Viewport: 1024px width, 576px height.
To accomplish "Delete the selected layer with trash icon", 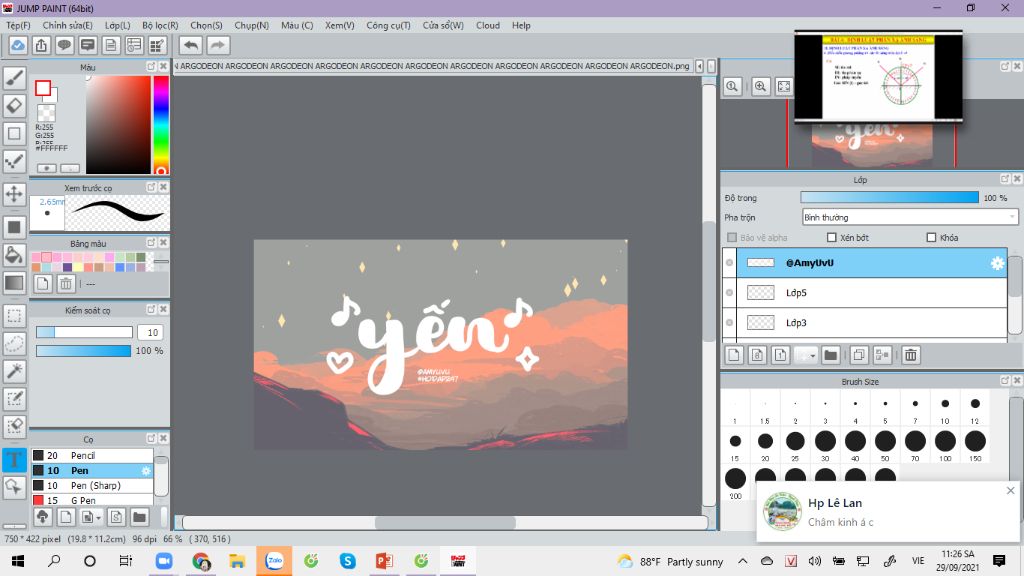I will (x=911, y=355).
